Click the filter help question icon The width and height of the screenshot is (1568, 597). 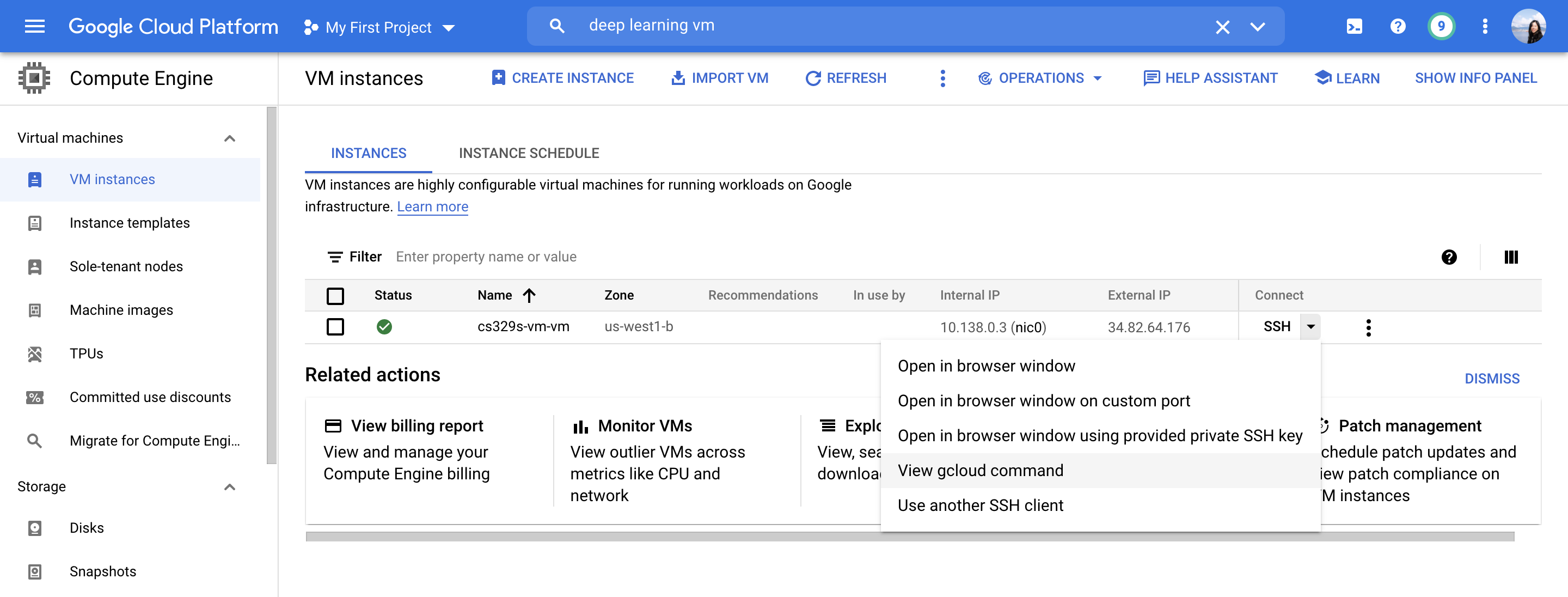(1449, 257)
